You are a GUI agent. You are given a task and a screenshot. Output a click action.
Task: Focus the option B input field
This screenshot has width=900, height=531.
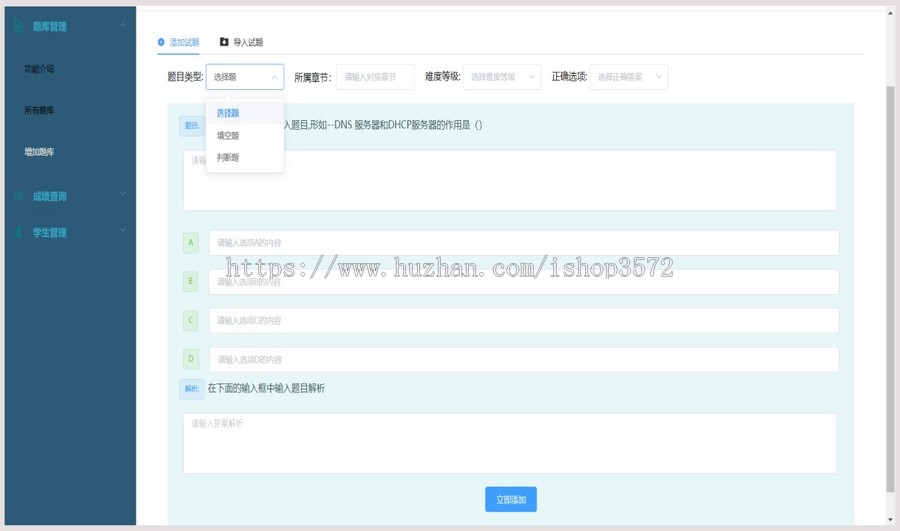point(523,282)
